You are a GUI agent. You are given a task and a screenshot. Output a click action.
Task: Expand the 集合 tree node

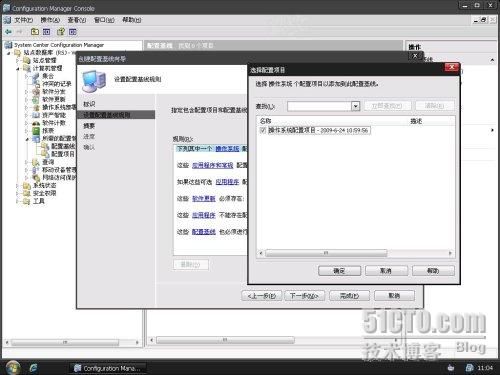(27, 76)
